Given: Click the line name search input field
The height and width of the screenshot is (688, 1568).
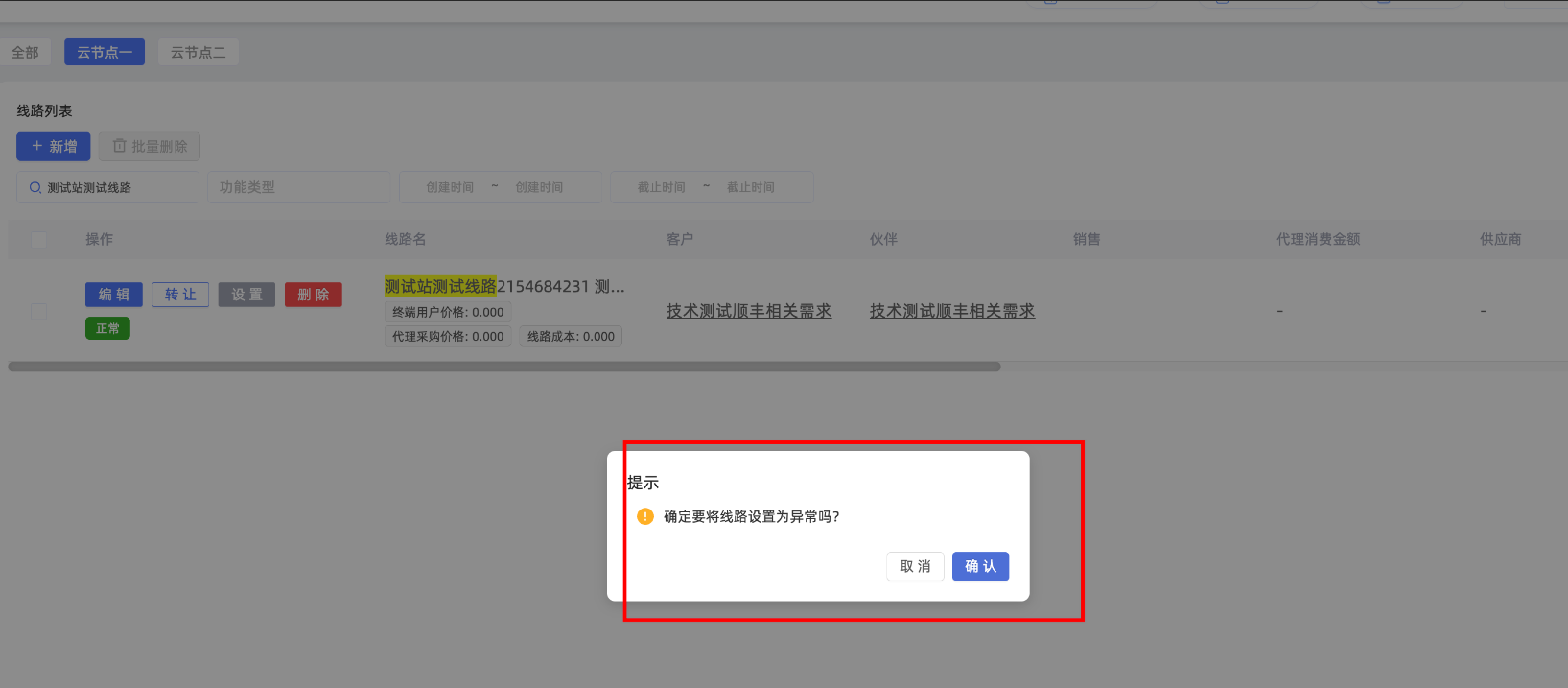Looking at the screenshot, I should pyautogui.click(x=117, y=187).
